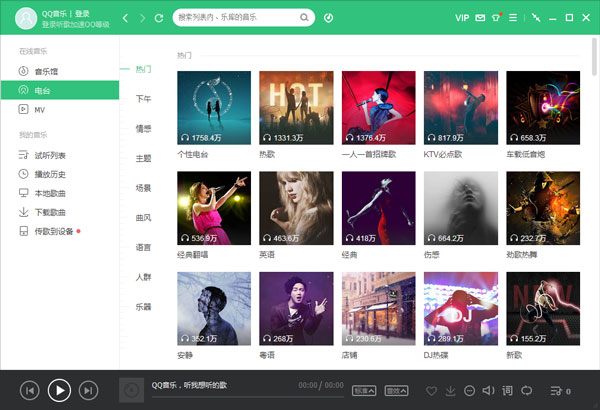
Task: Start playback with the play button
Action: coord(59,390)
